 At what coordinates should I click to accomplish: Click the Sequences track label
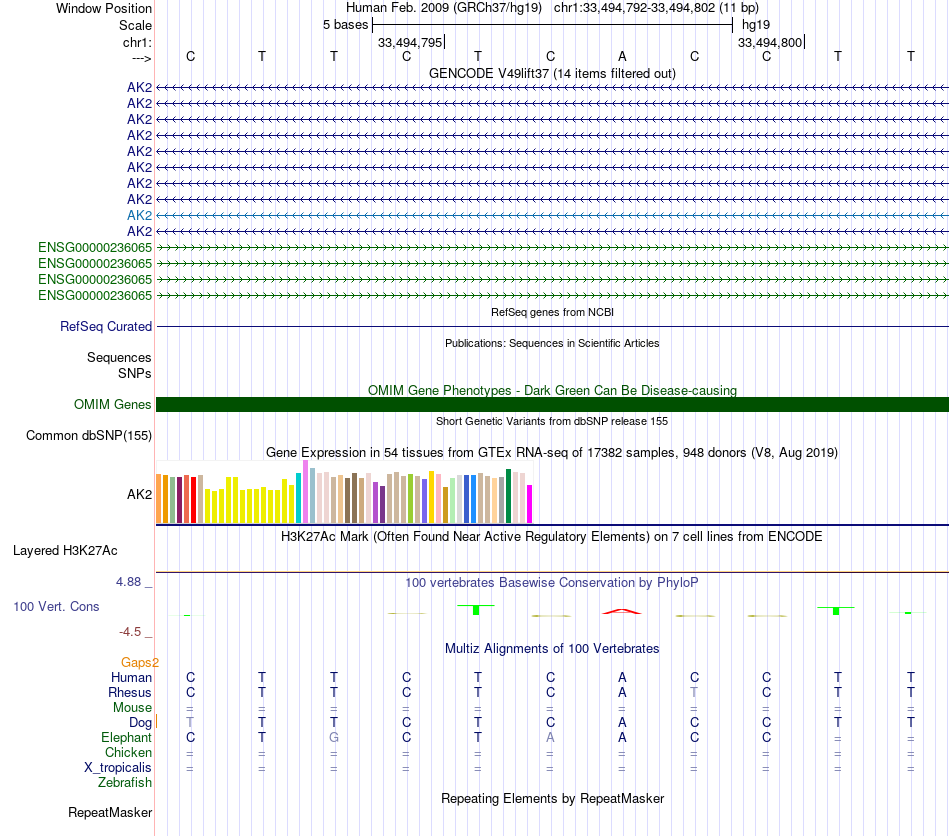119,357
